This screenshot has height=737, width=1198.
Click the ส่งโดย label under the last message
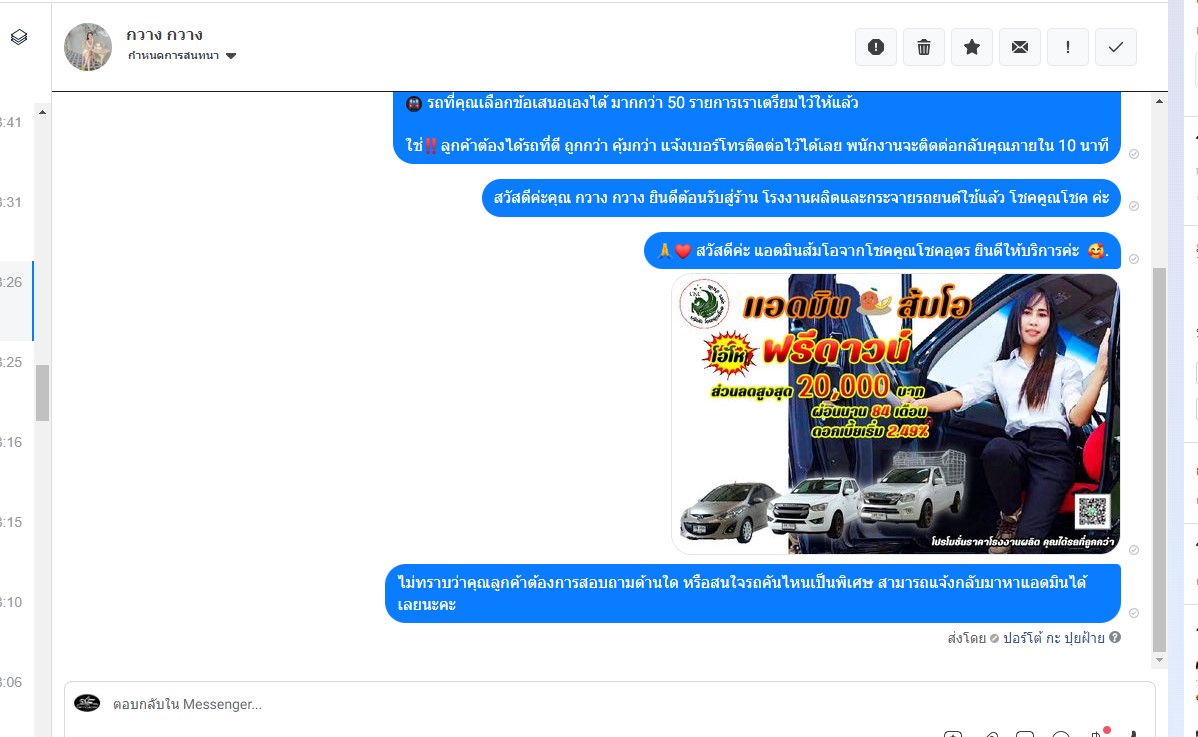966,638
